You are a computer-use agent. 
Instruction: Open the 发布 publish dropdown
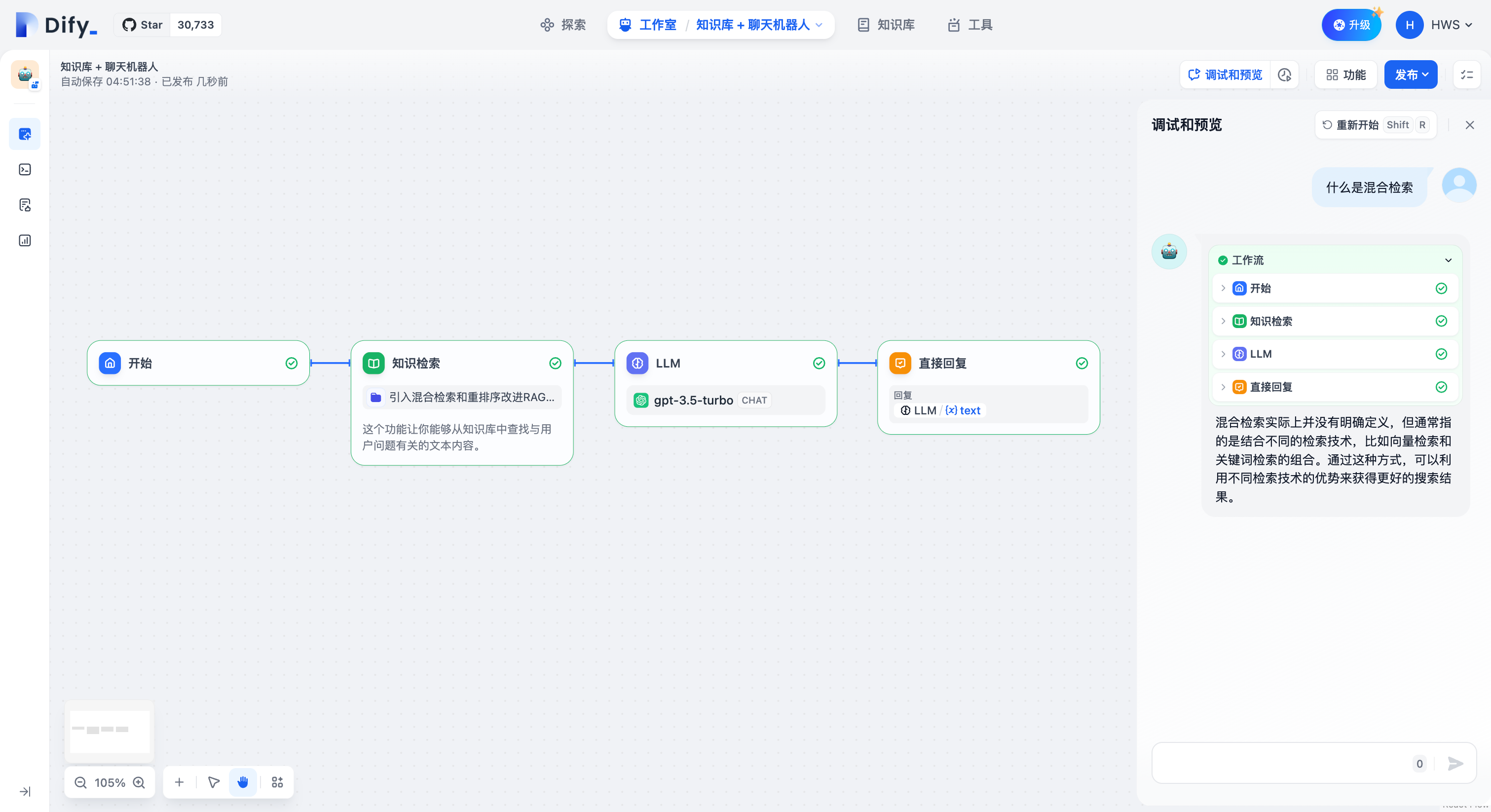click(x=1411, y=74)
